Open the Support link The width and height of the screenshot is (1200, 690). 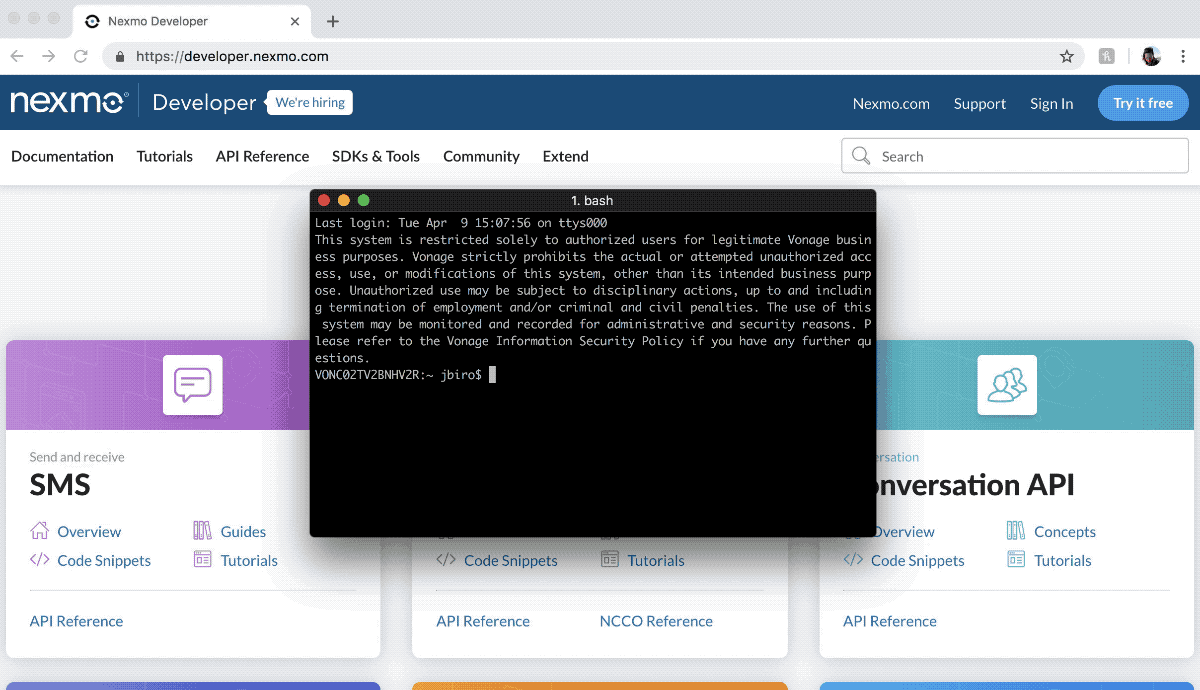click(980, 103)
